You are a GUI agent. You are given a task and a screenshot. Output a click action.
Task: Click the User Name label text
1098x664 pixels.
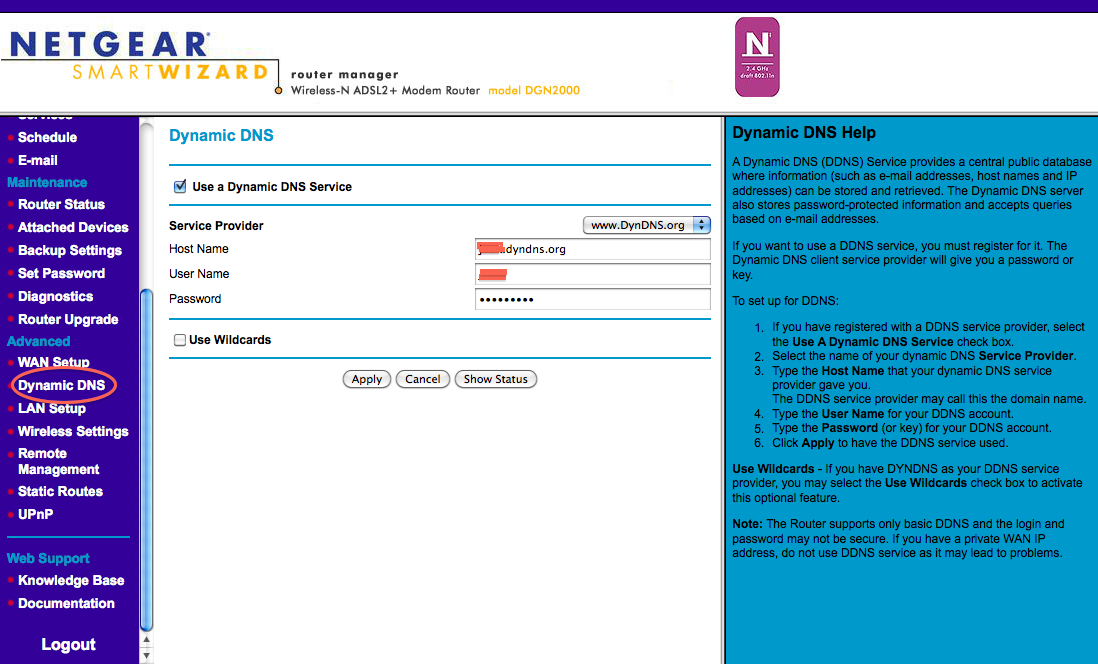pyautogui.click(x=199, y=274)
